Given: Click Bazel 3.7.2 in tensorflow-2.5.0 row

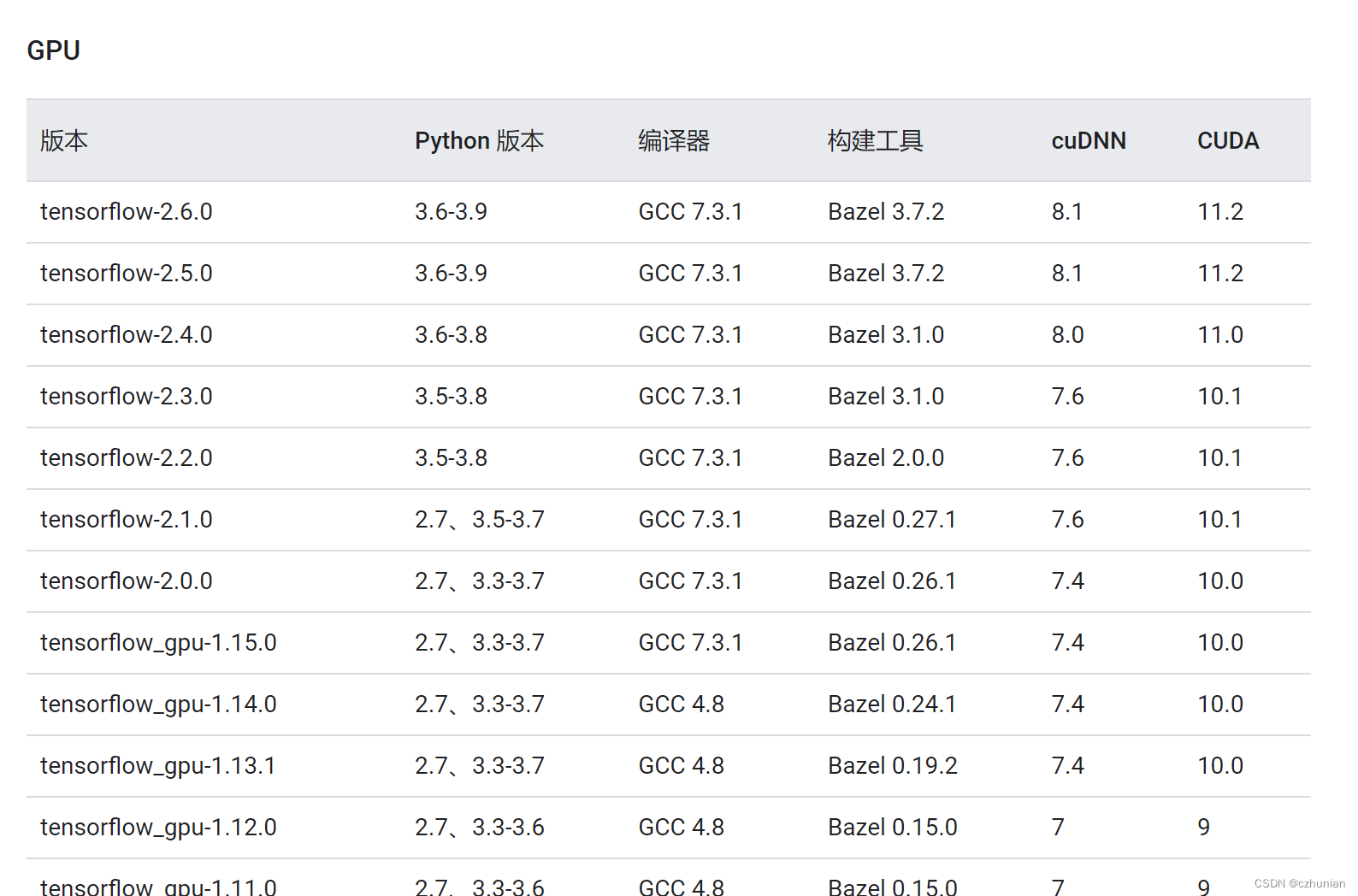Looking at the screenshot, I should pos(886,273).
